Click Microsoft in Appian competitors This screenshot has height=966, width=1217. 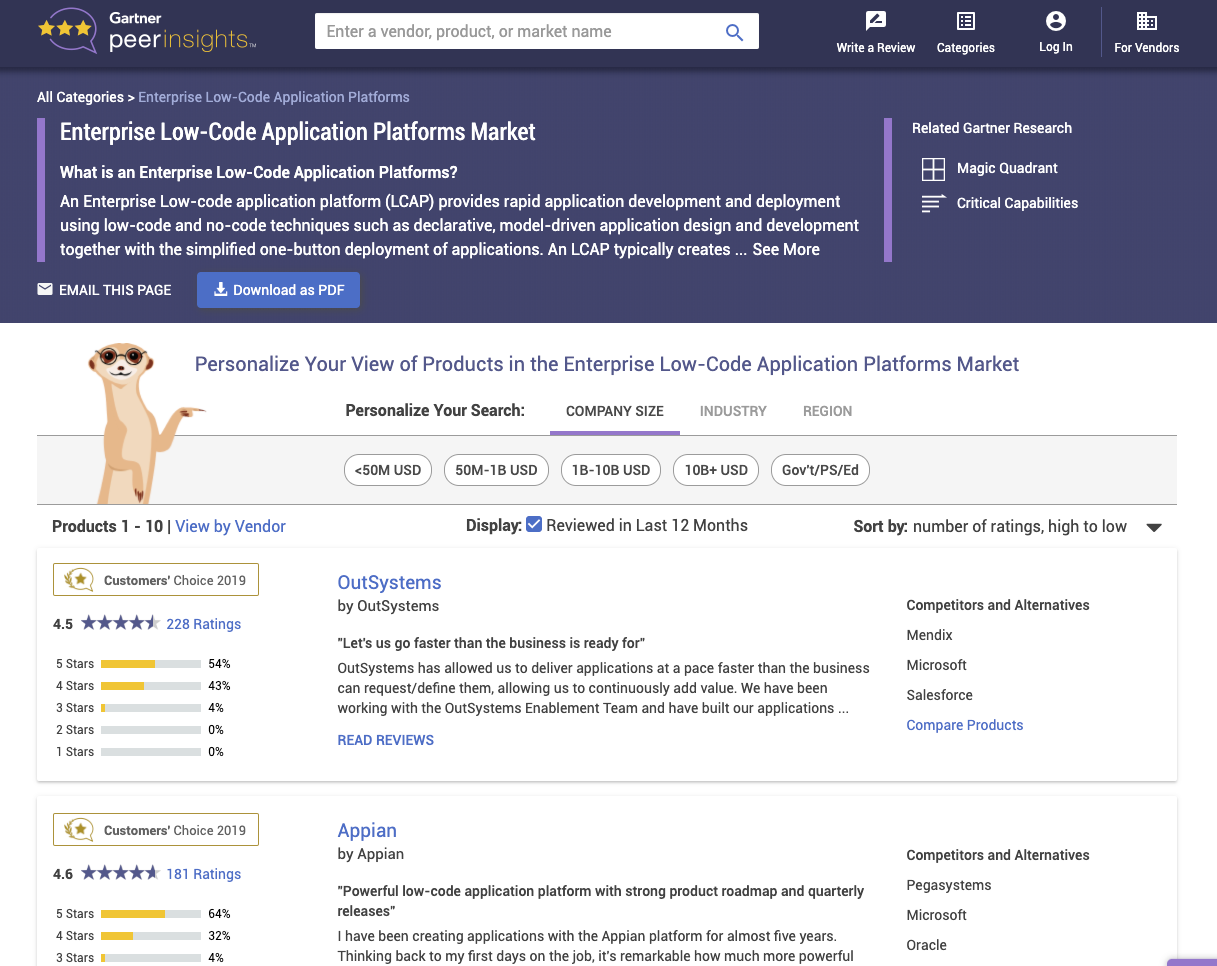(x=936, y=915)
